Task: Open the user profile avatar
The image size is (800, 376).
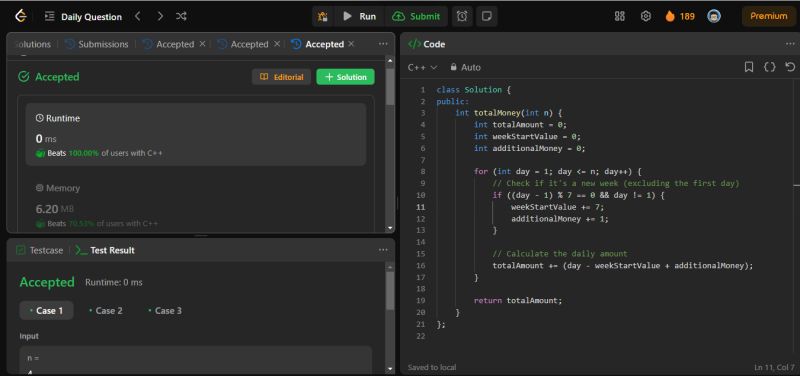Action: (714, 16)
